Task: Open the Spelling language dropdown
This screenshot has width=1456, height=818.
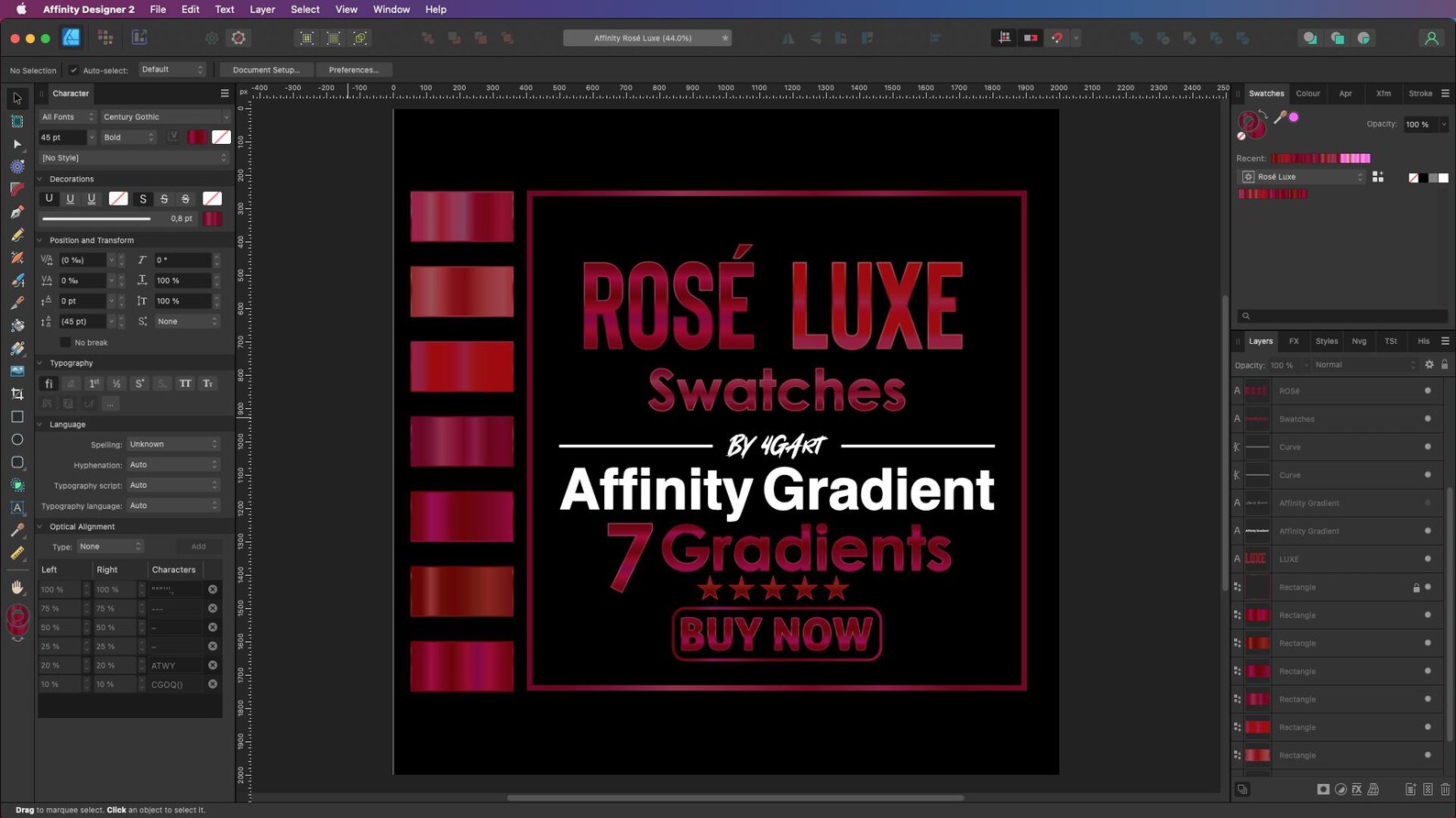Action: (x=173, y=445)
